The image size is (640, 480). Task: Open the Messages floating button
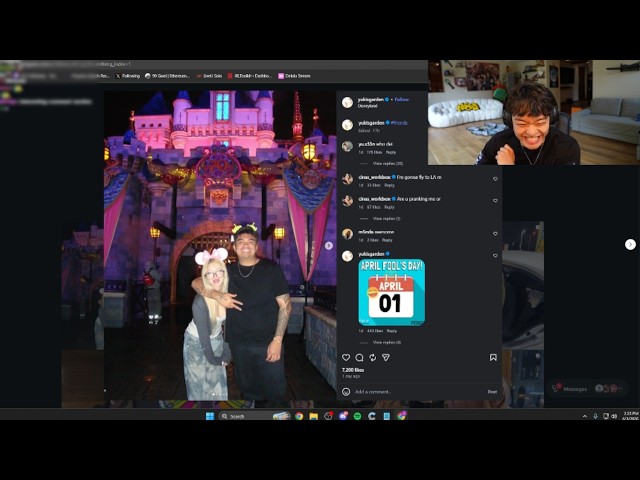(588, 389)
